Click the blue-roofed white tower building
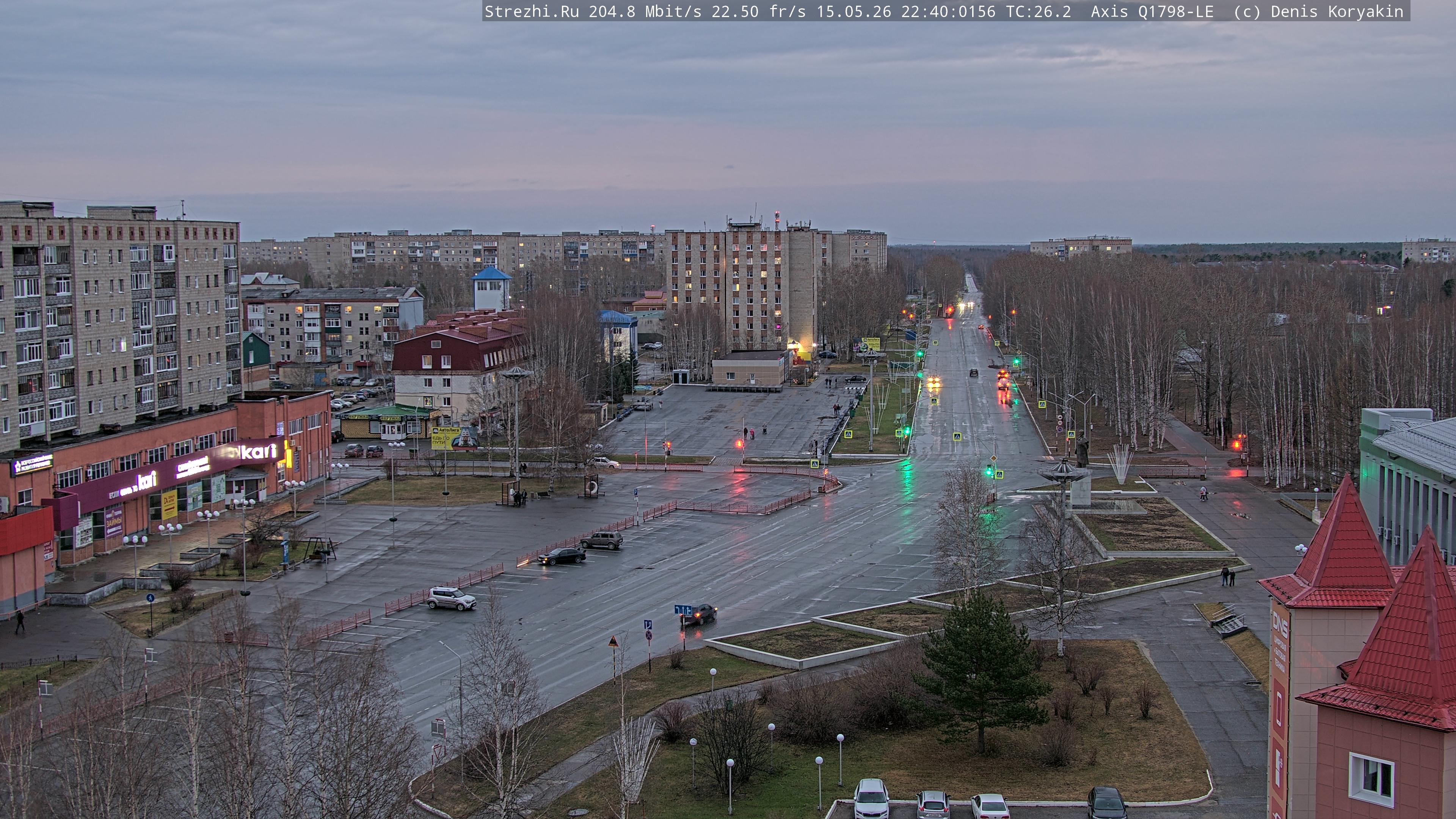 pyautogui.click(x=491, y=288)
